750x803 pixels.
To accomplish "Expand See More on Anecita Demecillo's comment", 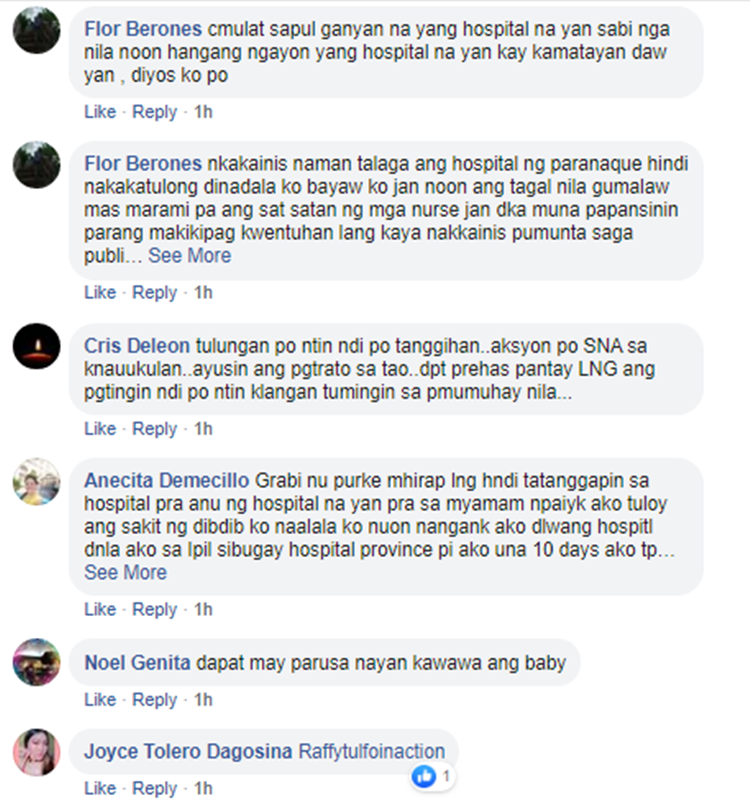I will click(125, 572).
